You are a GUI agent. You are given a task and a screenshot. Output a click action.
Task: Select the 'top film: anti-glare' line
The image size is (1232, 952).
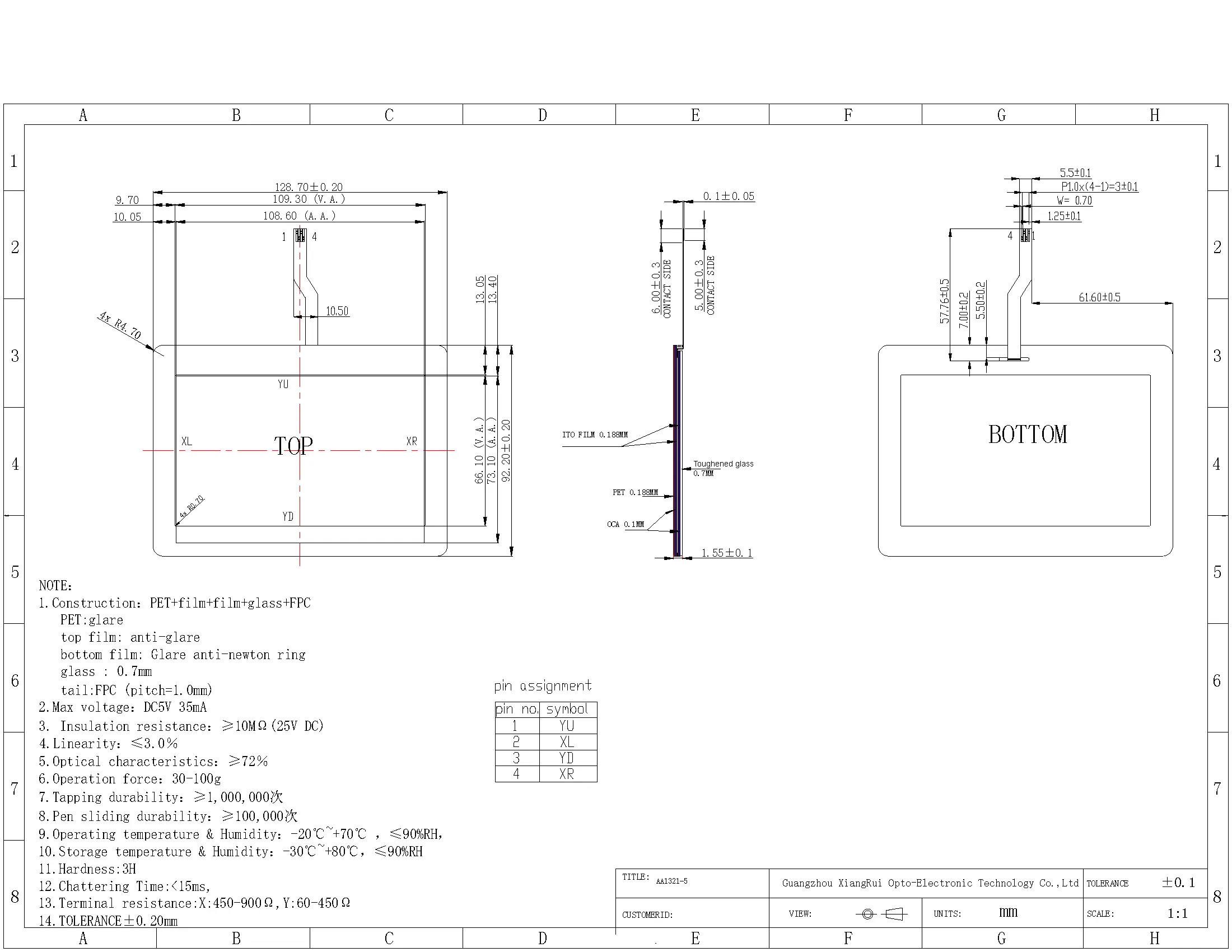point(130,637)
